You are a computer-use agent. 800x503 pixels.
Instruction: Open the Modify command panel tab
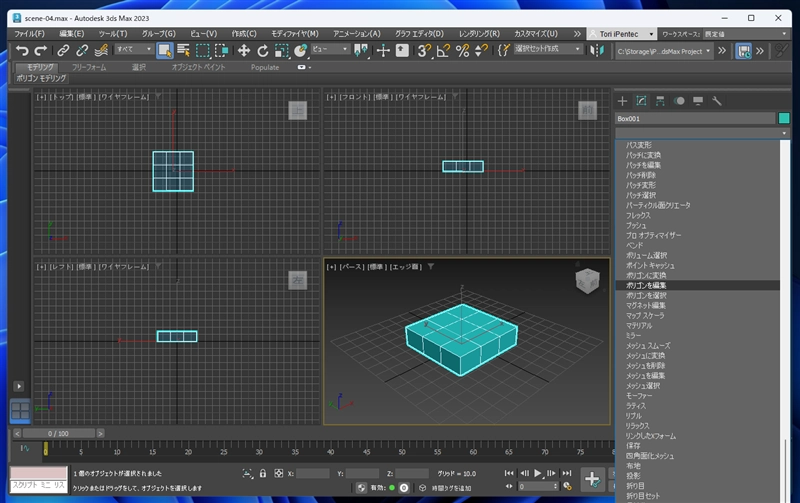(x=641, y=101)
